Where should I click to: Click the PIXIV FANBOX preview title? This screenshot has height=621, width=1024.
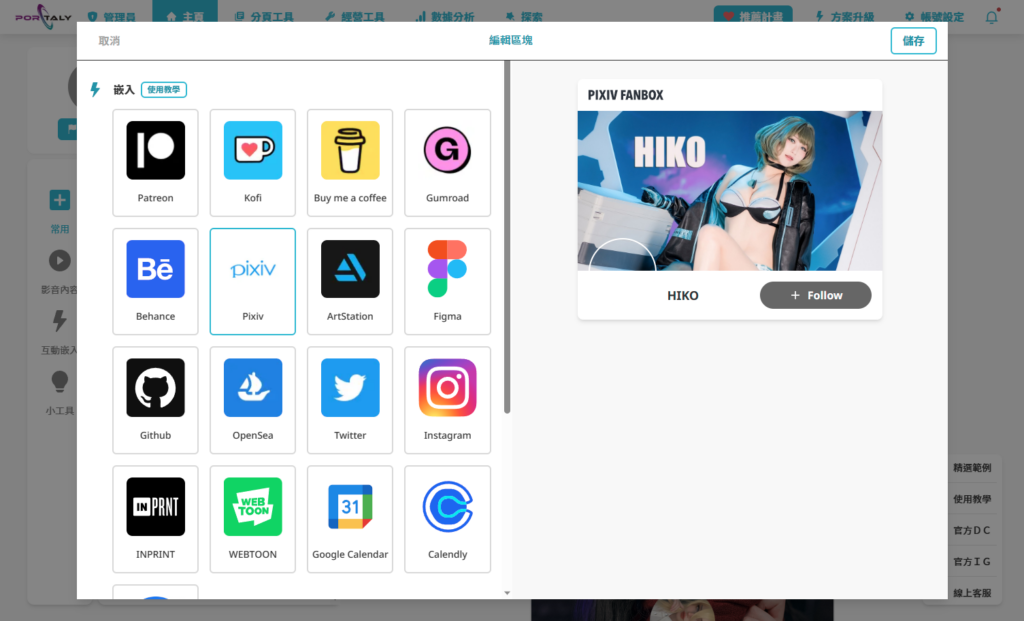pyautogui.click(x=625, y=95)
